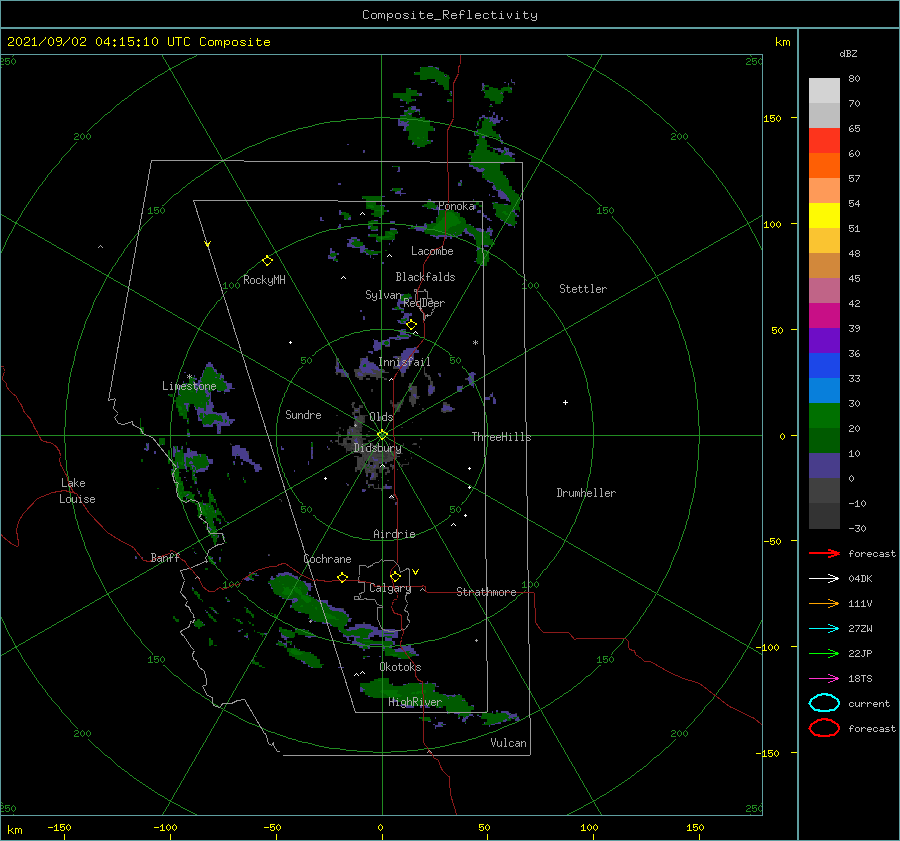
Task: Click yellow diamond marker near Cochrane
Action: [343, 577]
